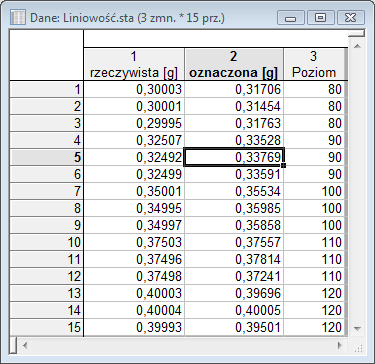
Task: Click the horizontal scrollbar left arrow
Action: tap(24, 345)
